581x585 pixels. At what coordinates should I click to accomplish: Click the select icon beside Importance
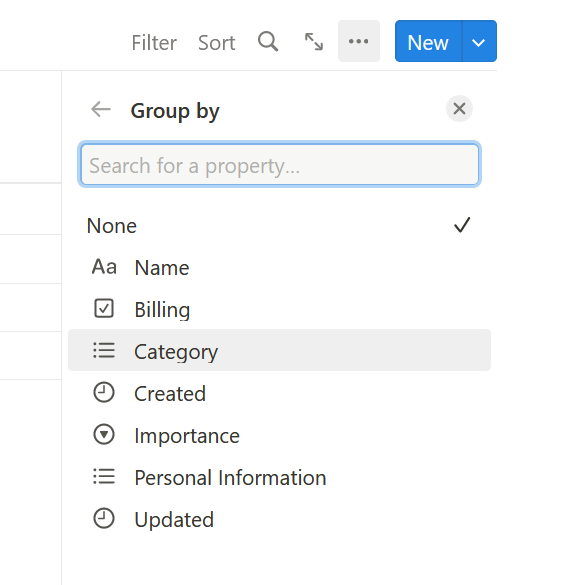[104, 434]
